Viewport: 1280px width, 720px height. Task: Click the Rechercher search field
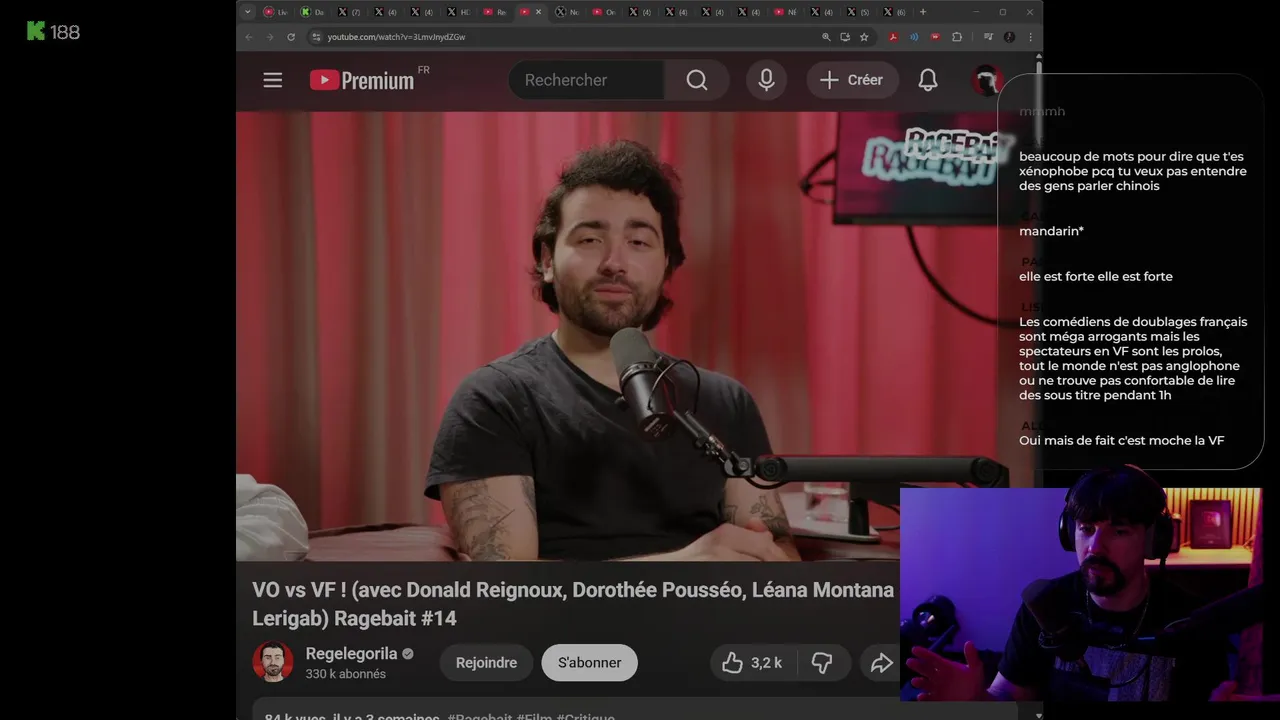coord(586,80)
